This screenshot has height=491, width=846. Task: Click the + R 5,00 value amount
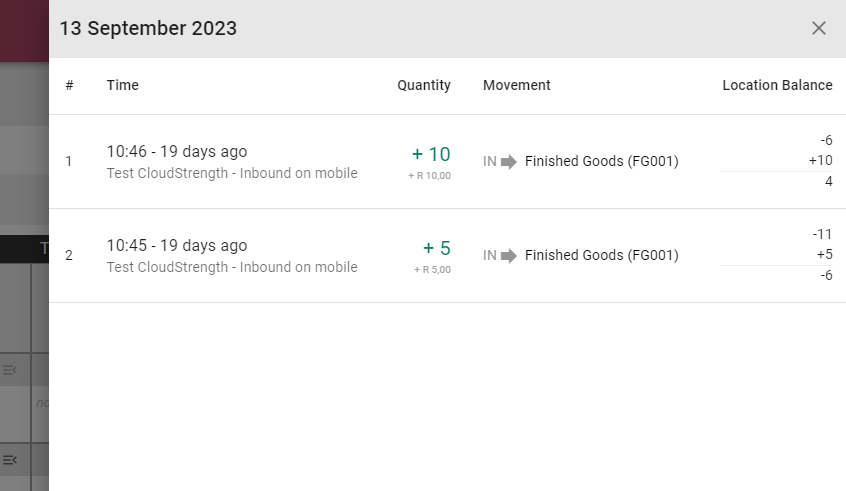point(432,270)
